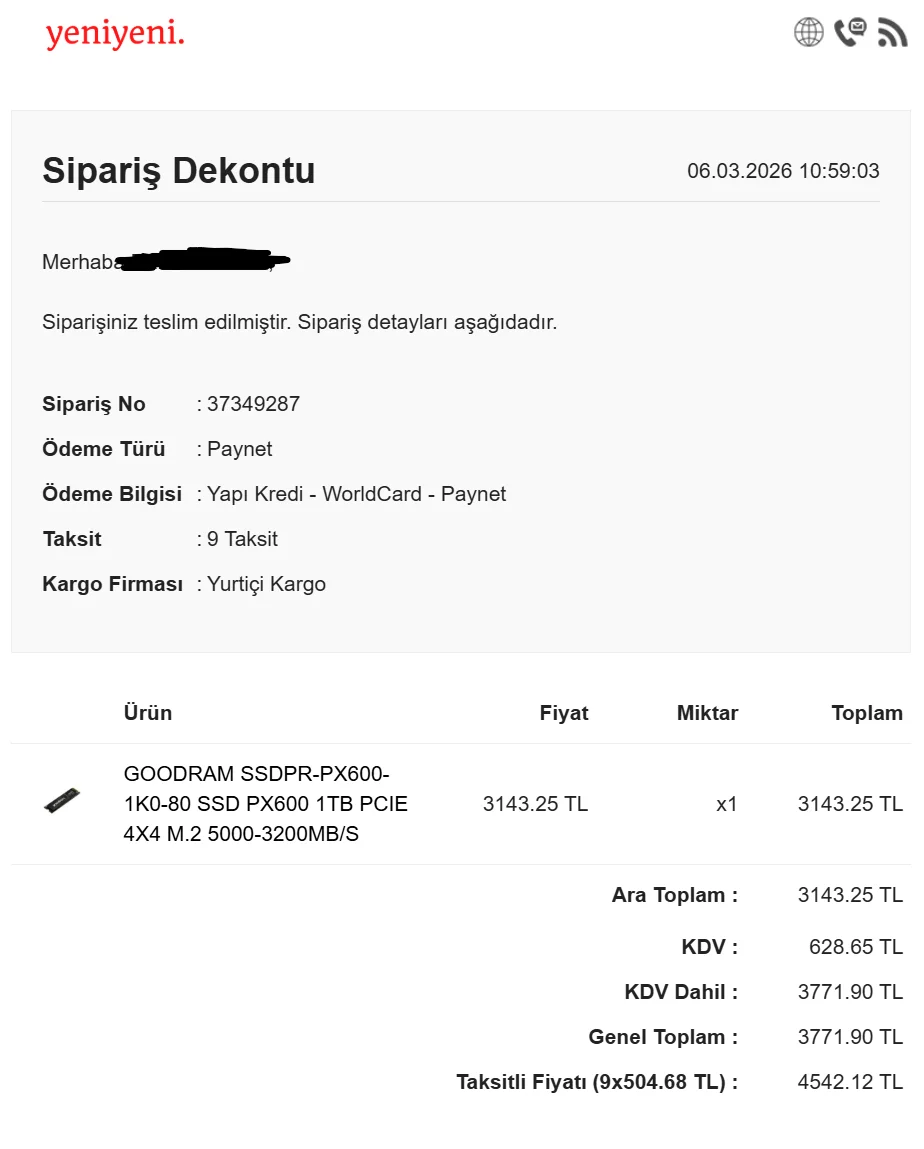Click the Ürün column header
The image size is (924, 1149).
tap(148, 713)
